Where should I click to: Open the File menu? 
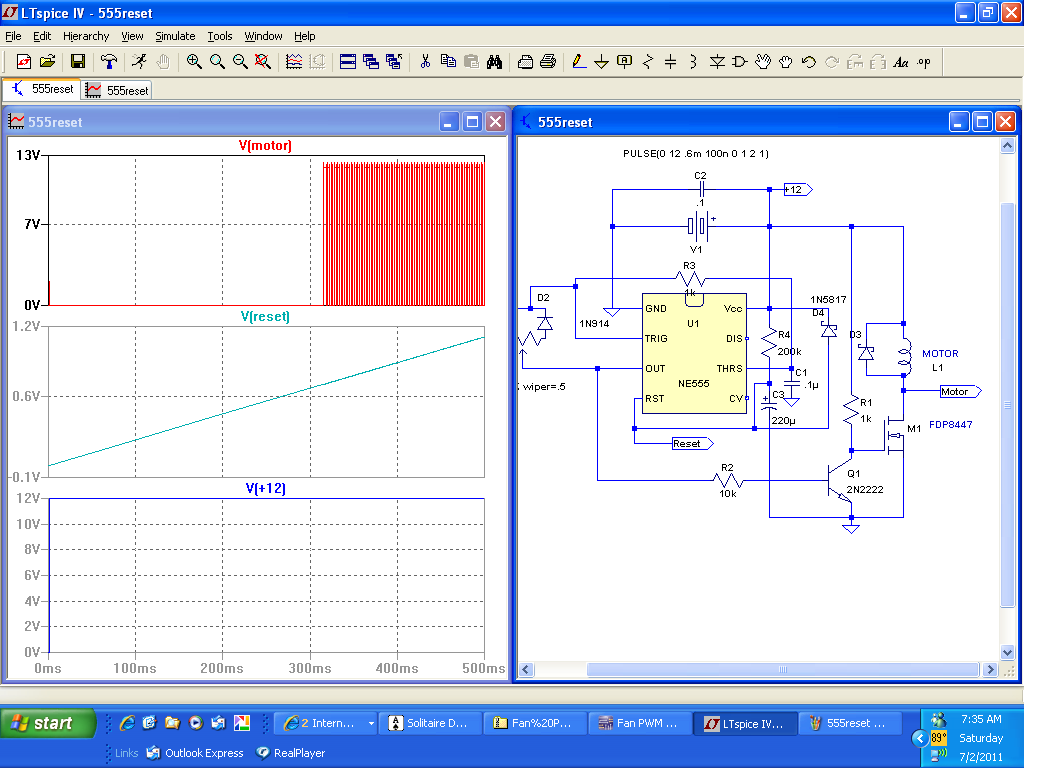tap(13, 36)
